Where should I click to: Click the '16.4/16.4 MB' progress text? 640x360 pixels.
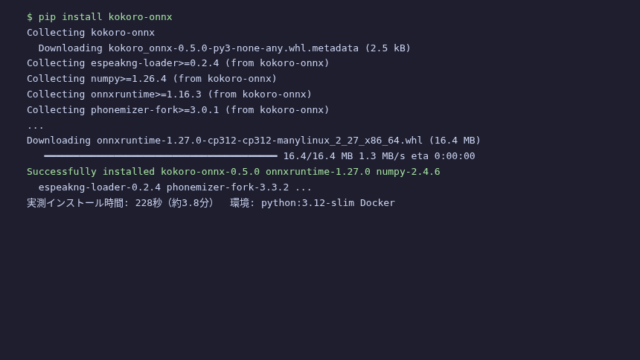318,156
